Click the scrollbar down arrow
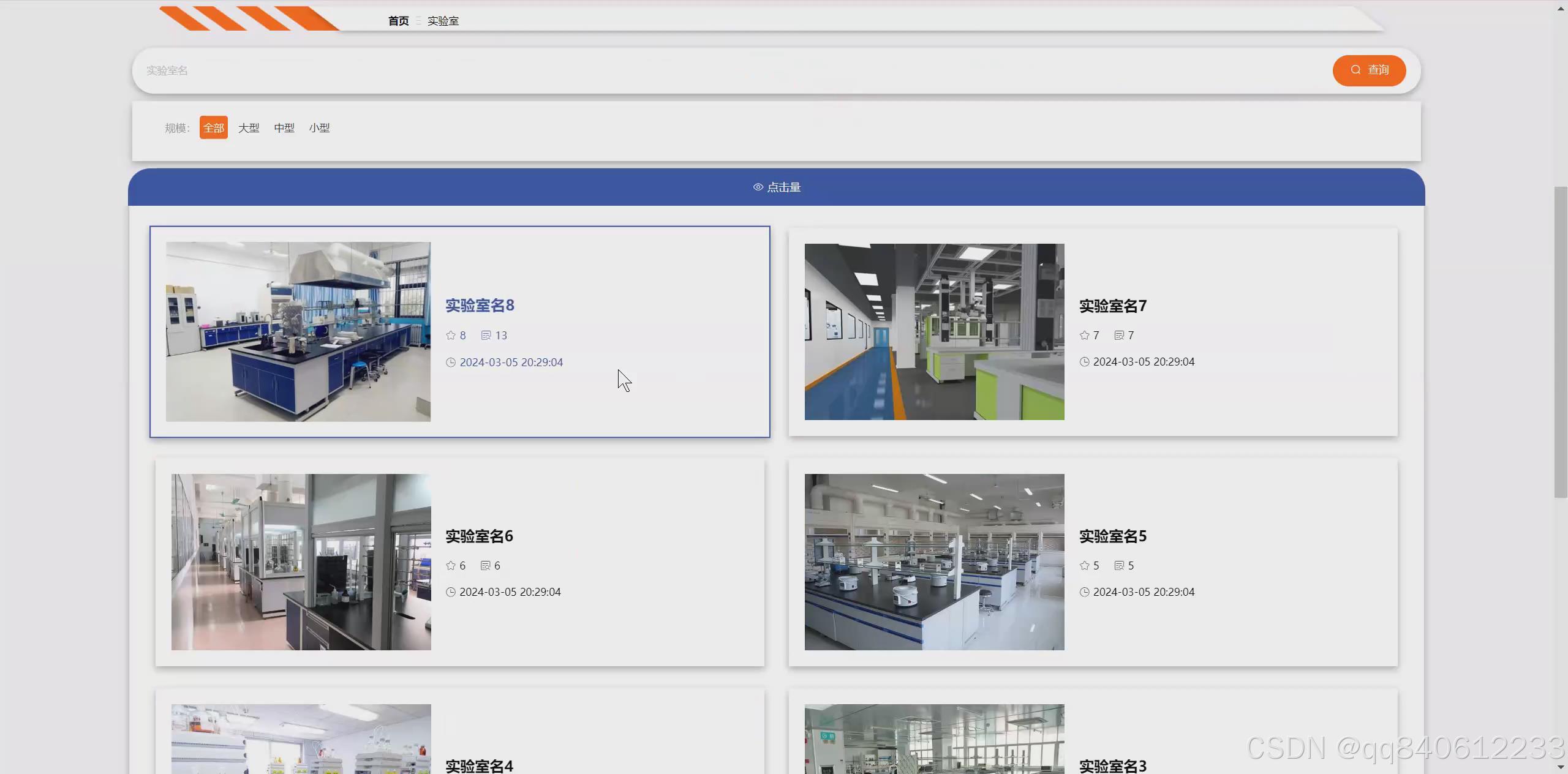The width and height of the screenshot is (1568, 774). (x=1561, y=766)
